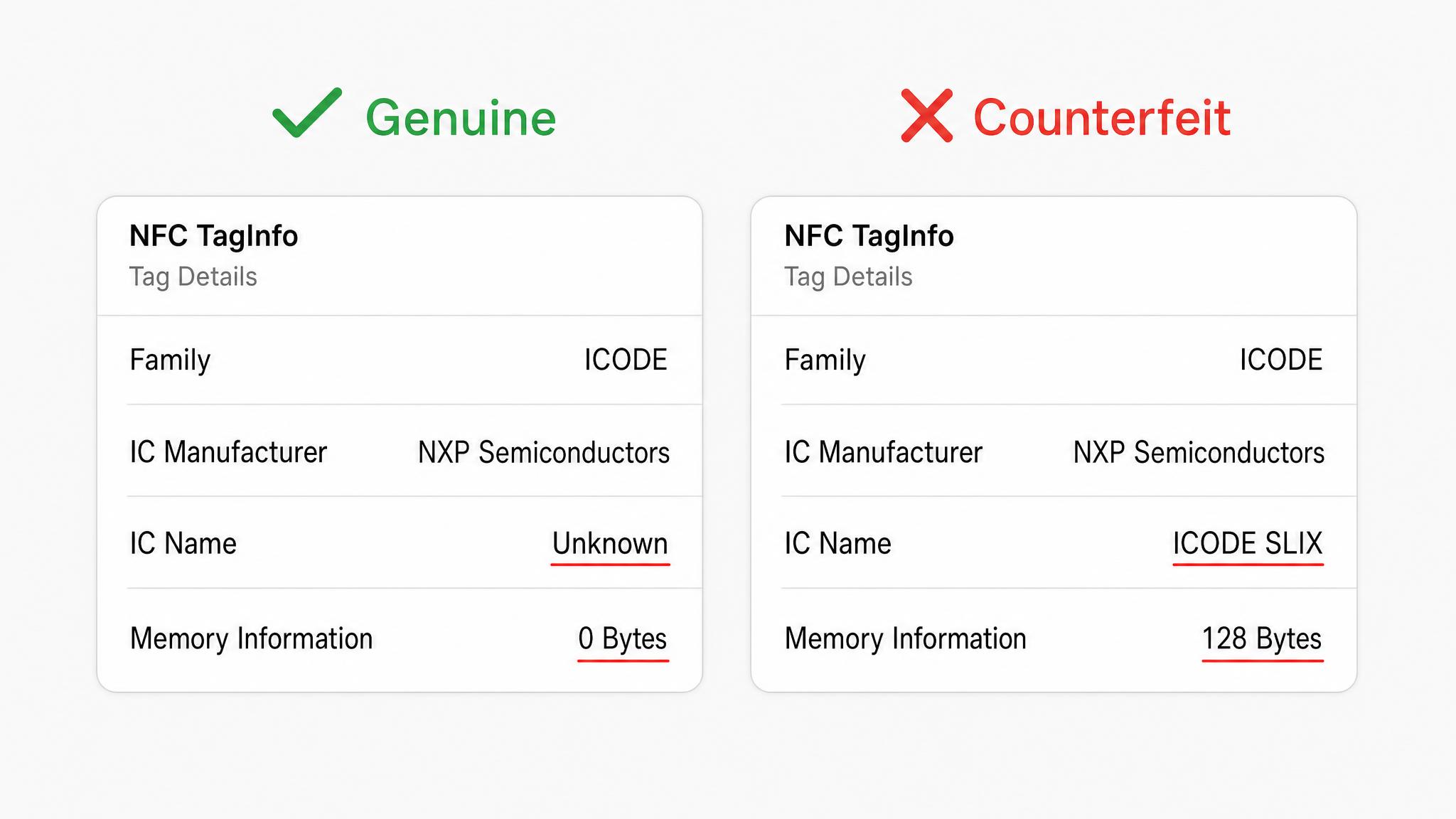
Task: Click the red Counterfeit X icon
Action: 926,115
